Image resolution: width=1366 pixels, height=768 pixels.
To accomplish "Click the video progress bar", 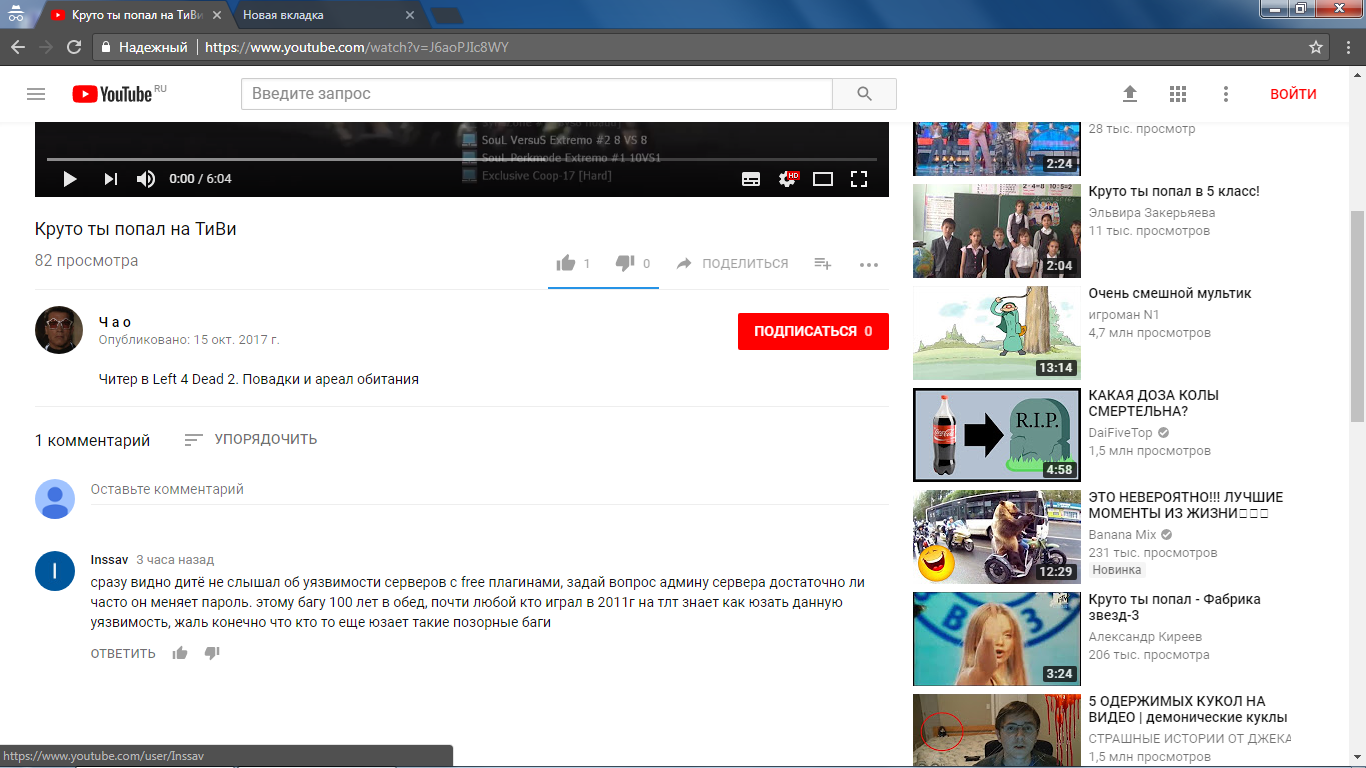I will click(x=460, y=159).
